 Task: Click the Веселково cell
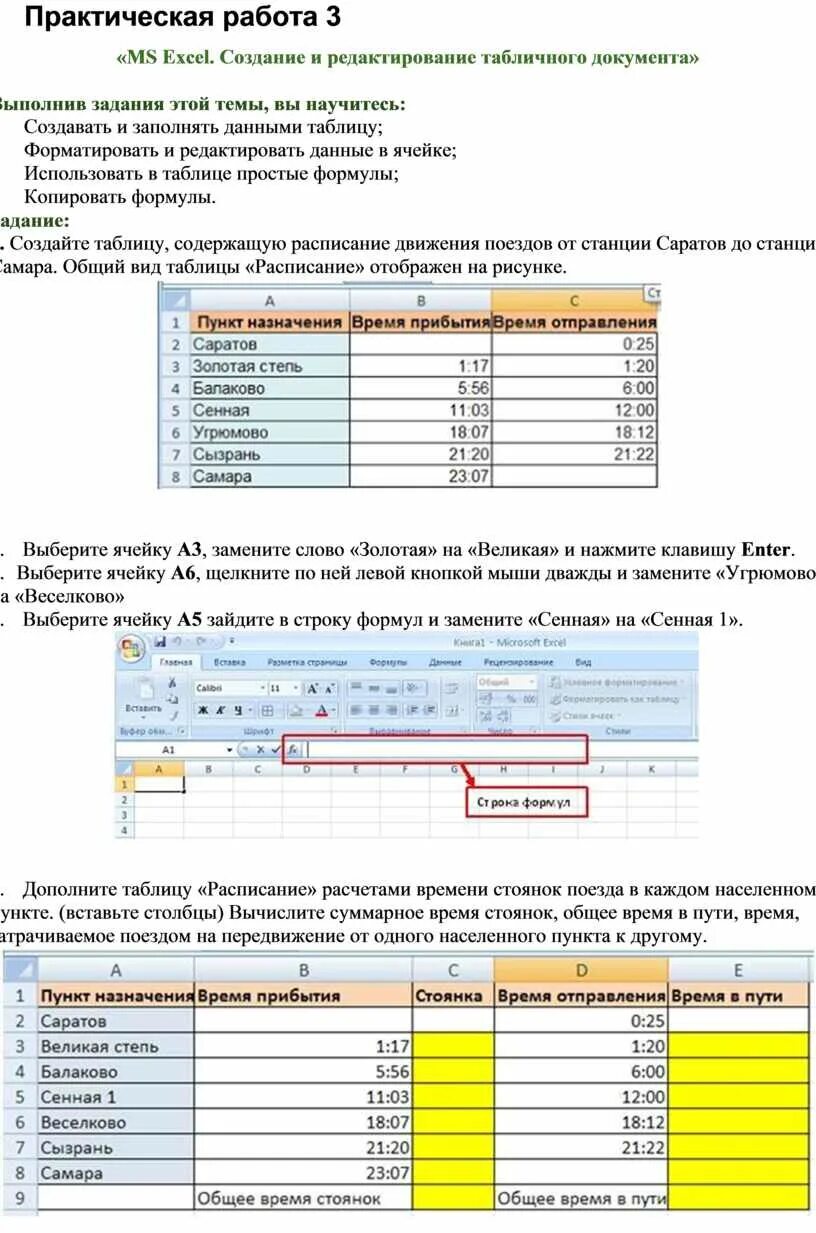click(x=116, y=1122)
